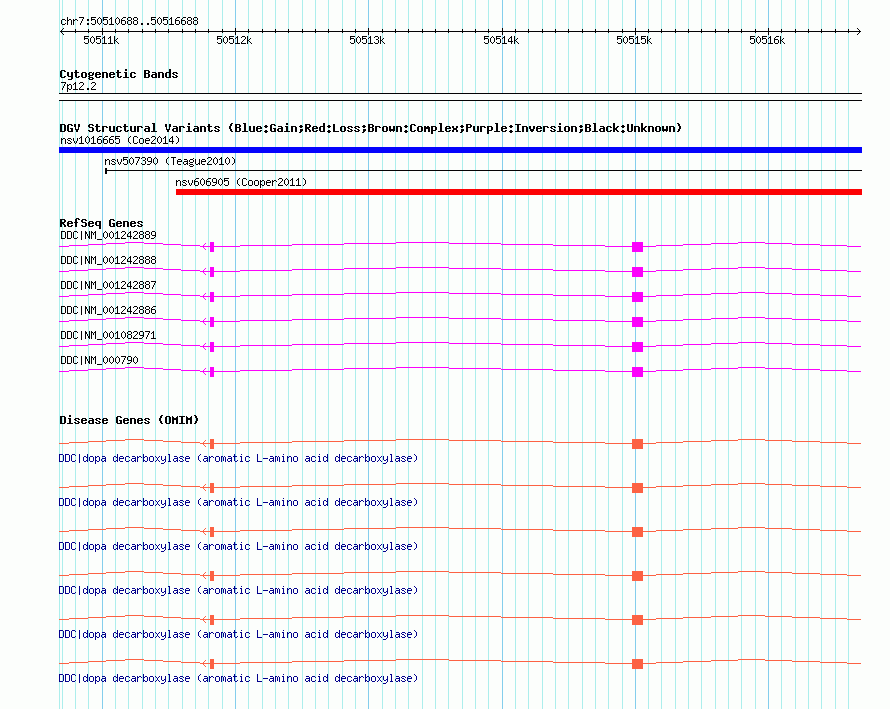The width and height of the screenshot is (890, 709).
Task: Open the Cytogenetic Bands track title
Action: tap(119, 74)
